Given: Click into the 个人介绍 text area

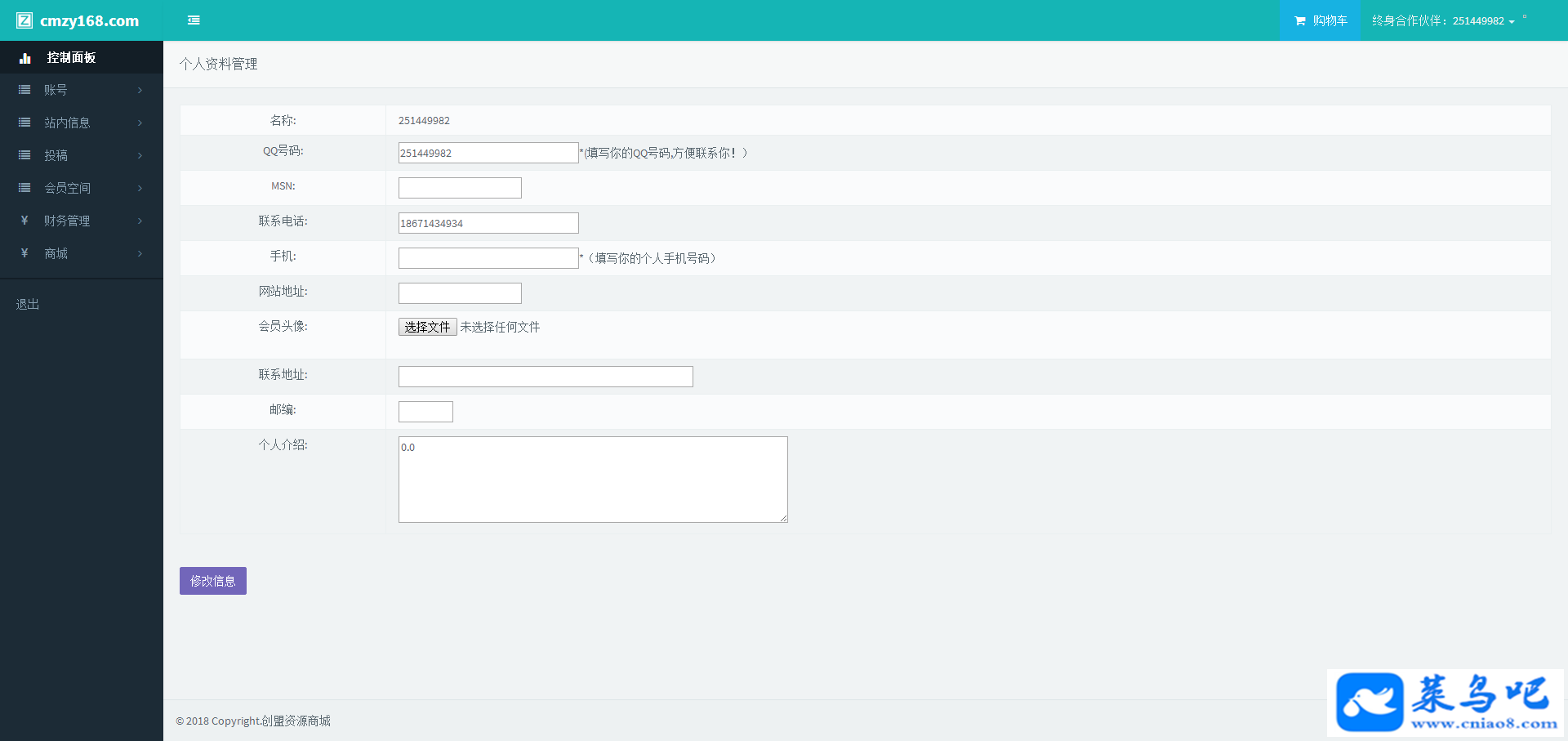Looking at the screenshot, I should click(593, 480).
